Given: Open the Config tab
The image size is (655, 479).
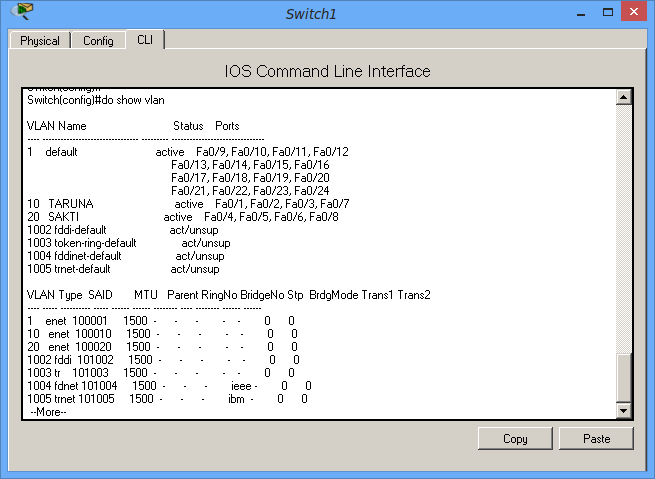Looking at the screenshot, I should (x=98, y=41).
